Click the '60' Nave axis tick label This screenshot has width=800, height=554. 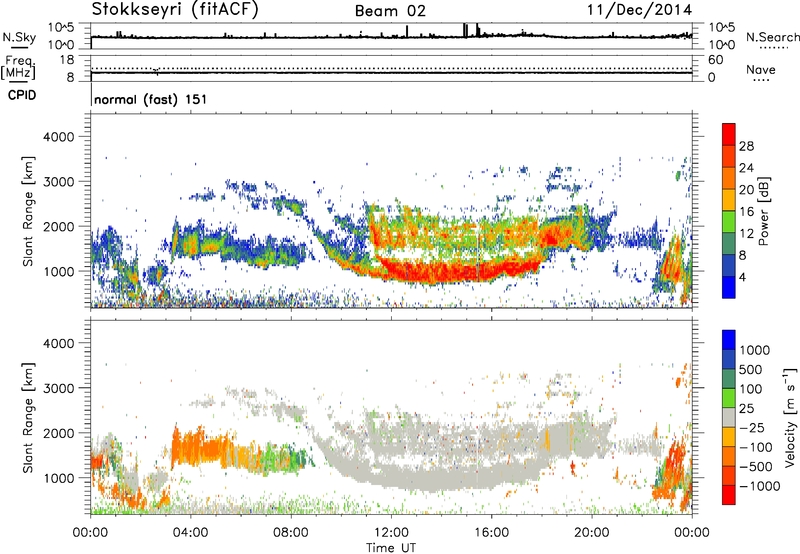click(715, 60)
